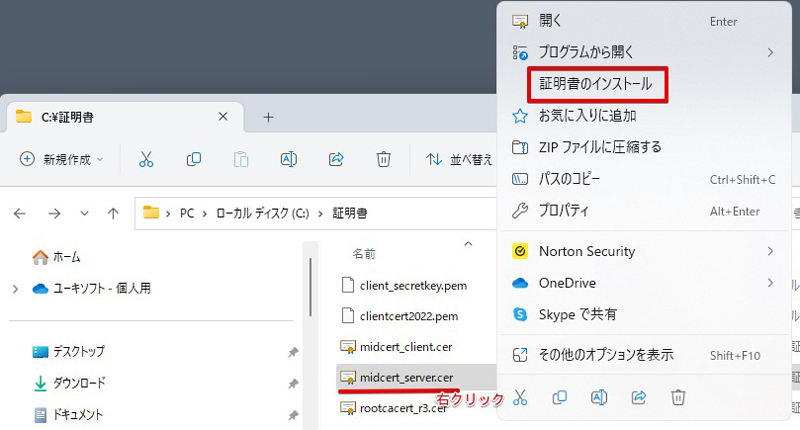Screen dimensions: 800x430
Task: Choose 開く in the context menu
Action: (x=551, y=21)
